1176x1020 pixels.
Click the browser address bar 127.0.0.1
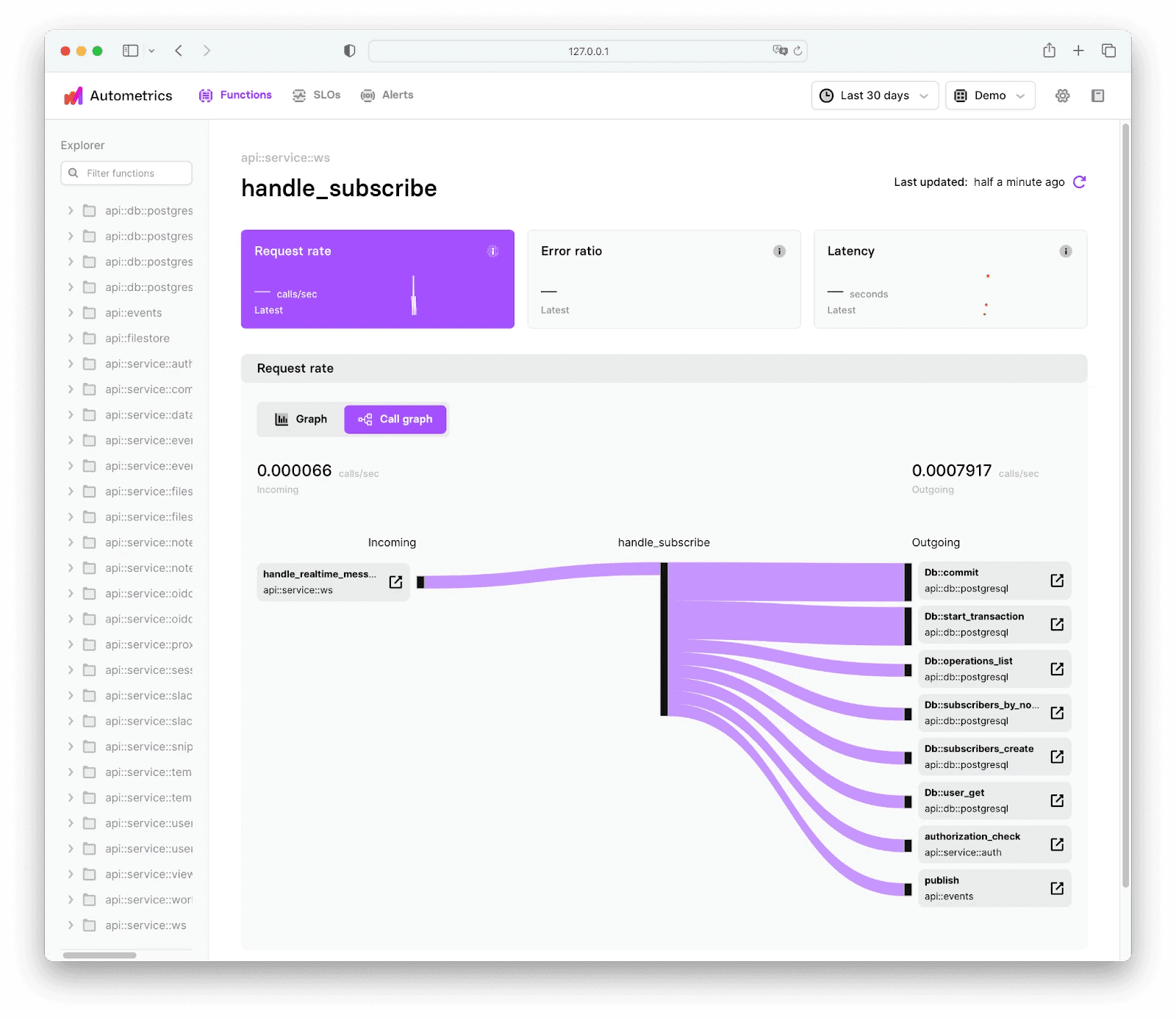588,51
